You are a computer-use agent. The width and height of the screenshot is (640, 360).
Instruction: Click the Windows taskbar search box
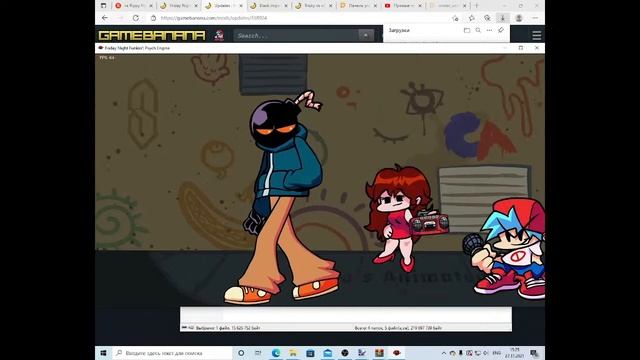(x=171, y=353)
